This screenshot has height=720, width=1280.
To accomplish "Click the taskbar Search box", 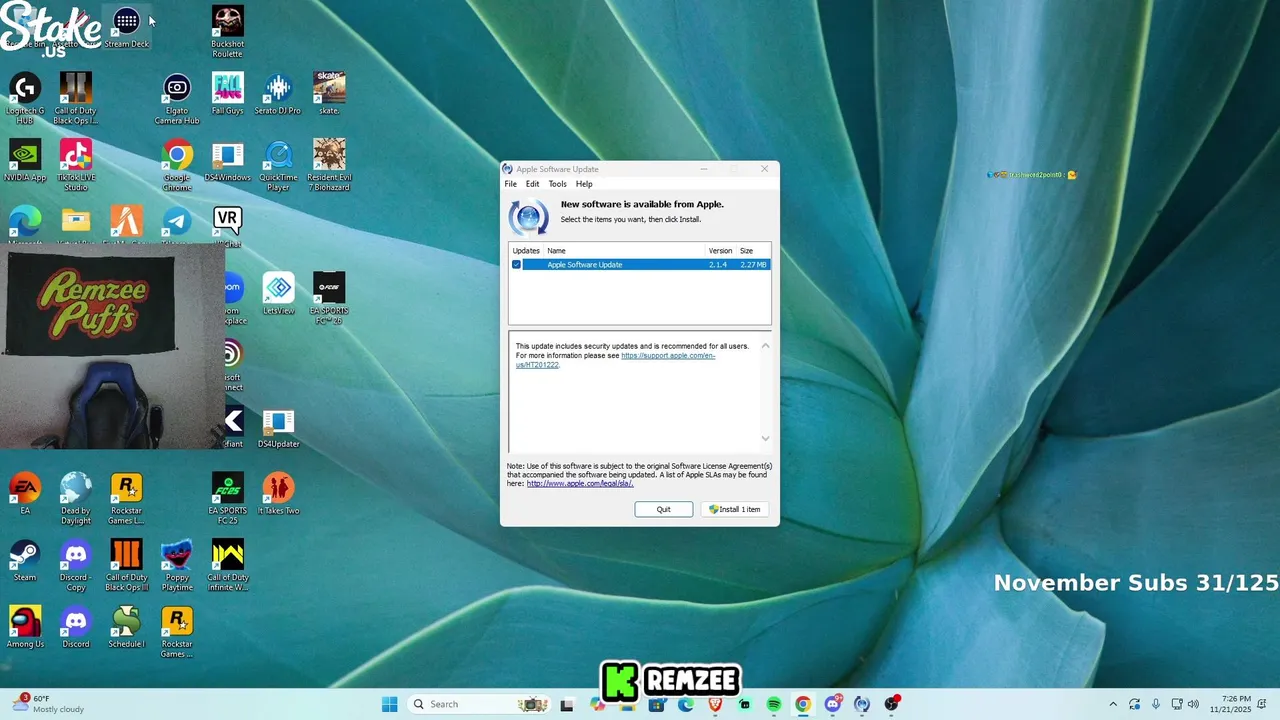I will click(478, 704).
